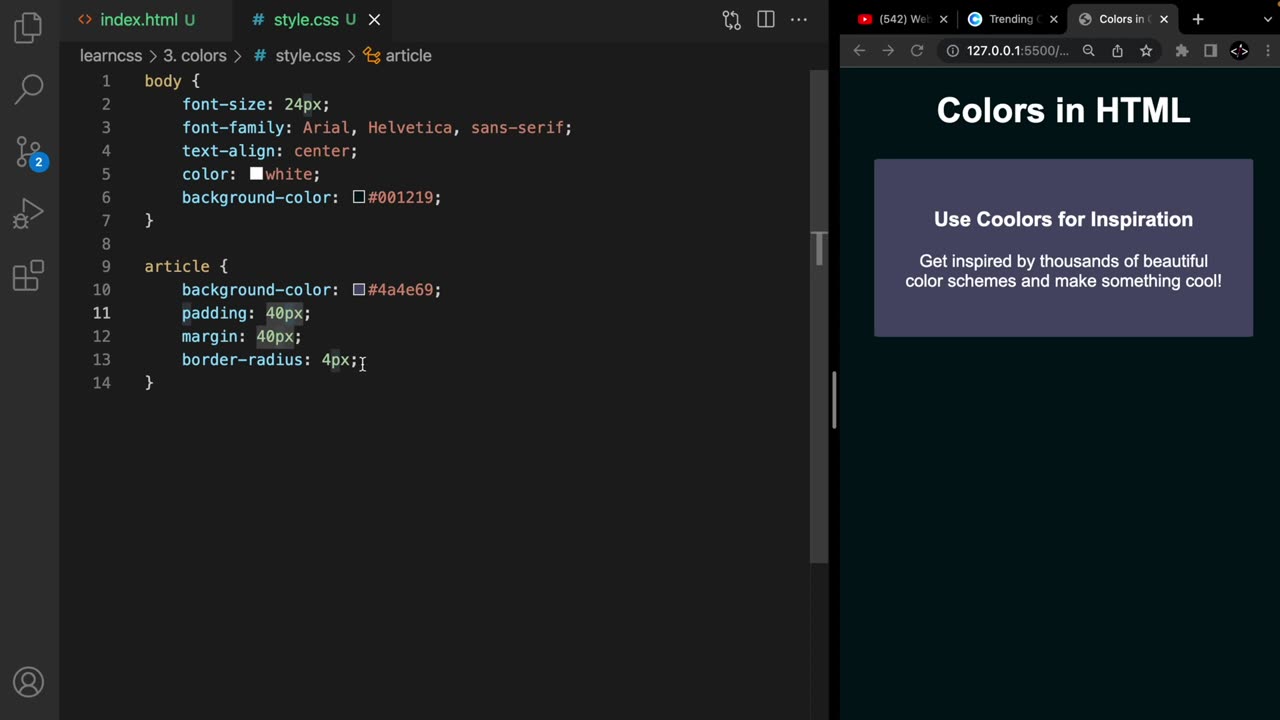The image size is (1280, 720).
Task: Close the Trending Coolors browser tab
Action: [x=1053, y=19]
